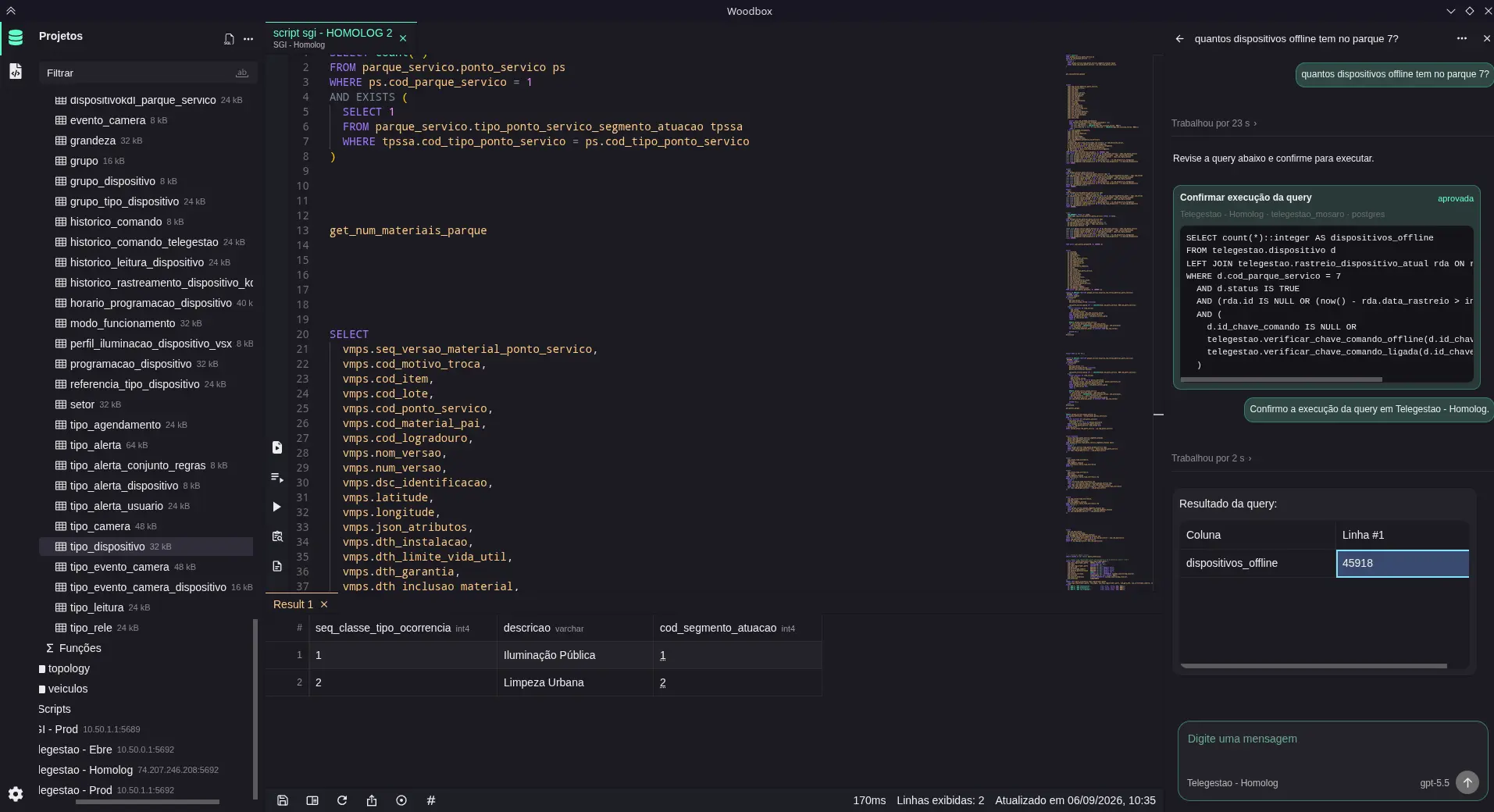Open the modo_funcionamento table
The image size is (1494, 812).
[122, 323]
